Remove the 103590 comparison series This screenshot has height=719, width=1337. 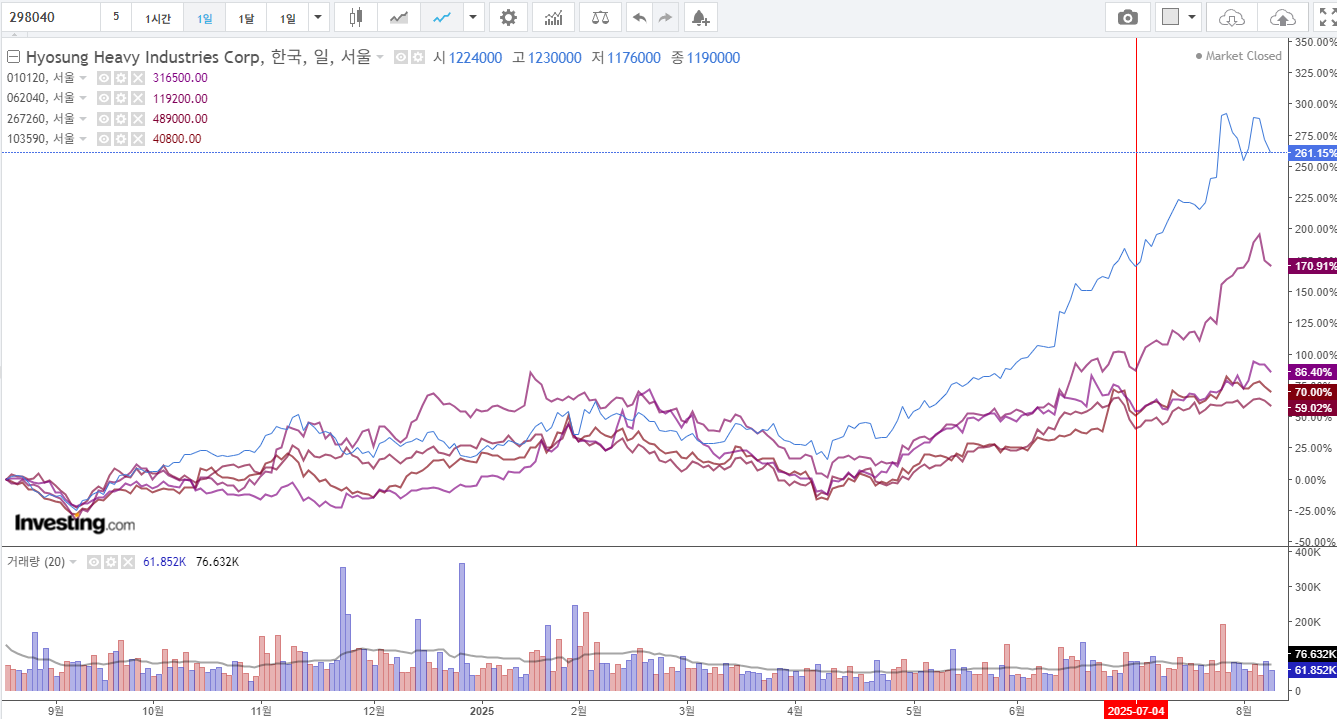136,139
